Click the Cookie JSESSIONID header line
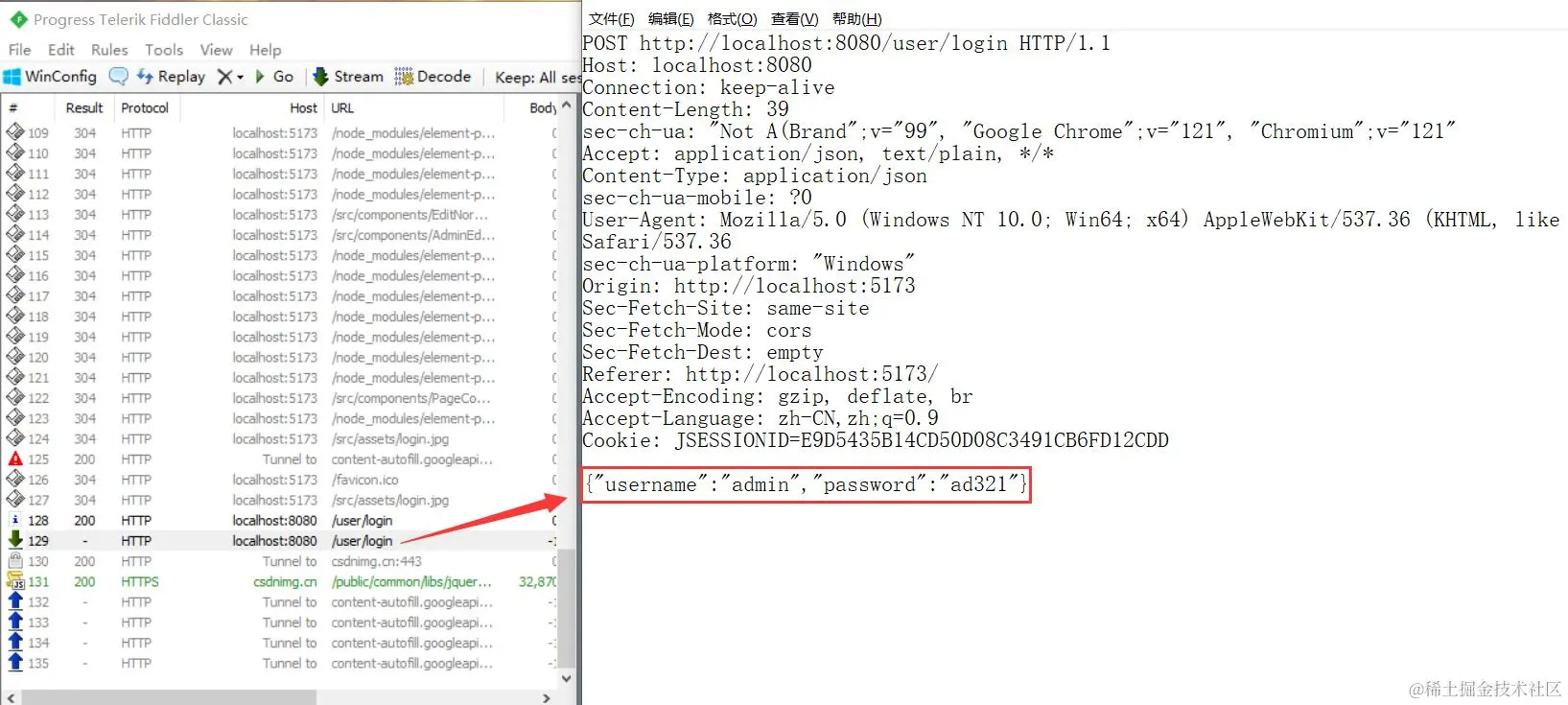This screenshot has width=1568, height=705. click(x=876, y=440)
